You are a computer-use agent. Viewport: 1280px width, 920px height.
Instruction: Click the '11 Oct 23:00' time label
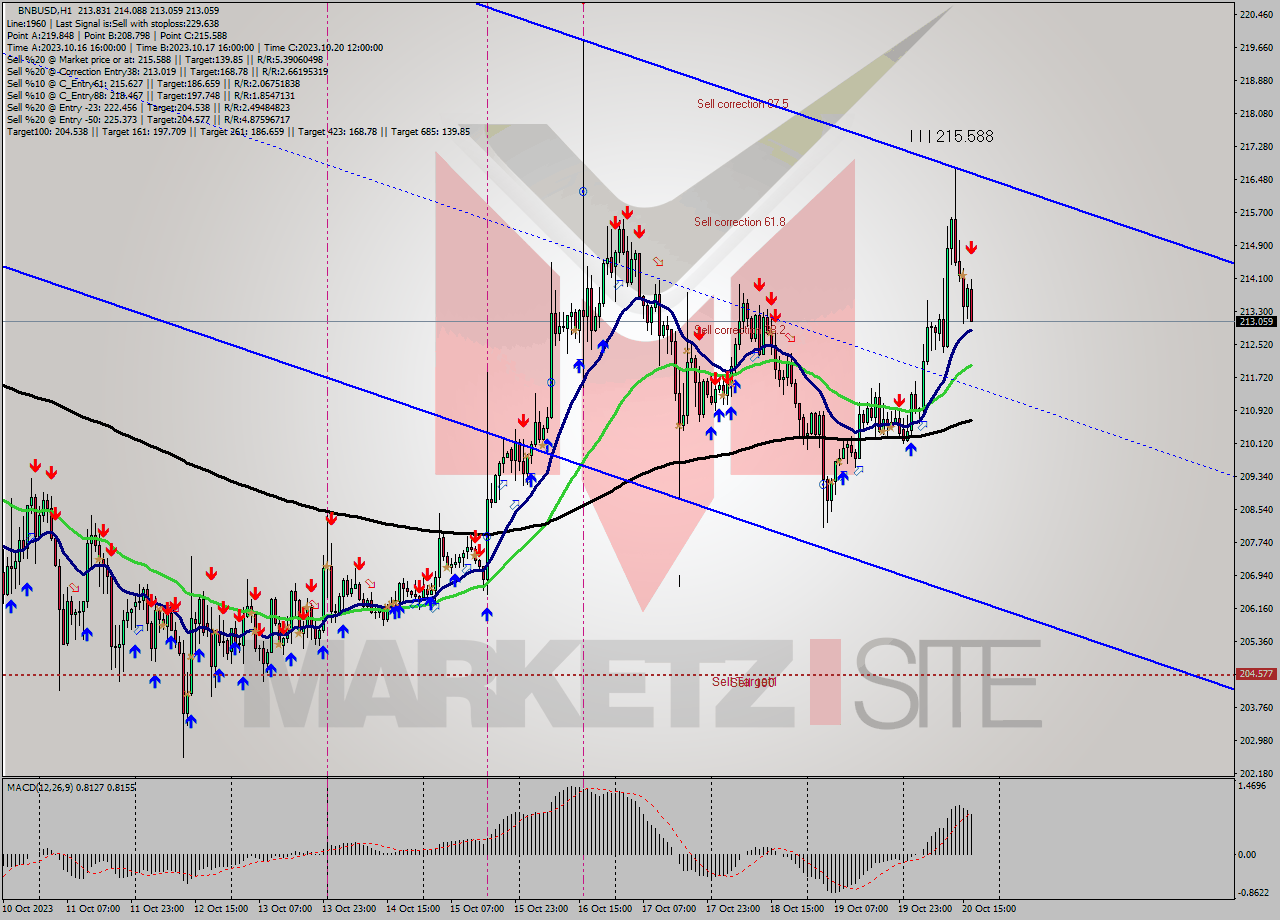click(157, 910)
